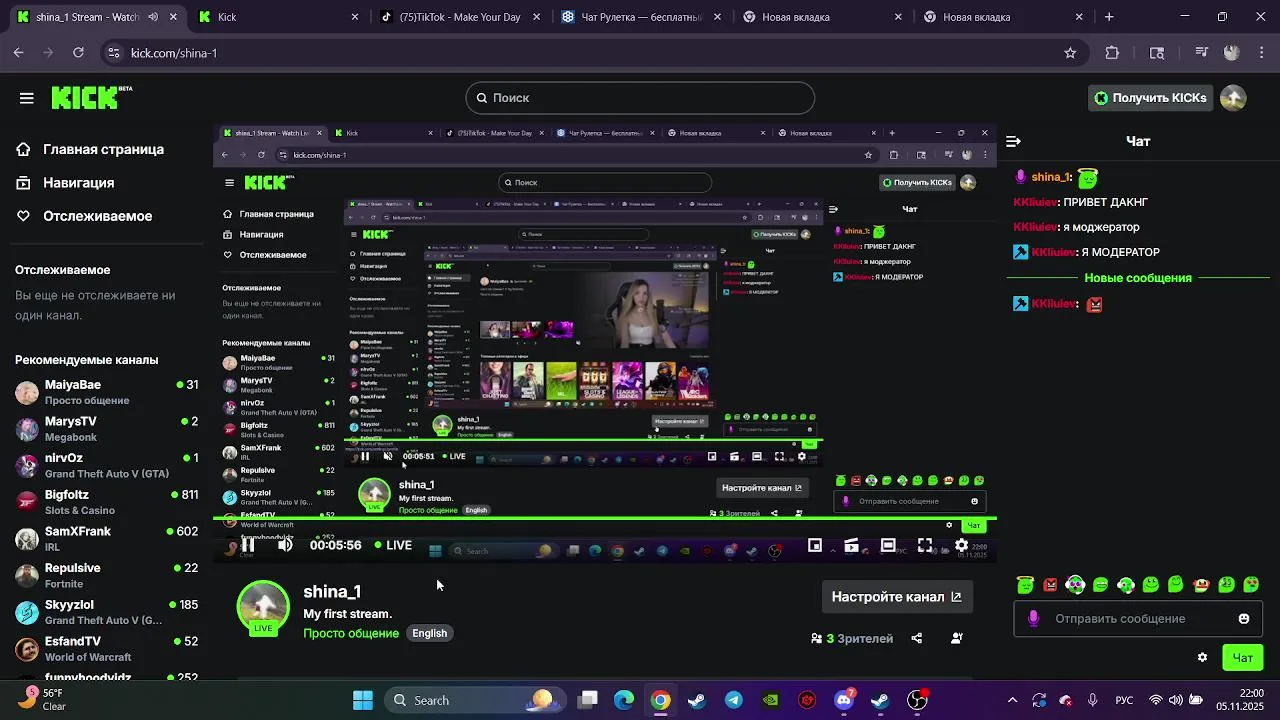Mute the shina_1 Stream browser tab audio
This screenshot has width=1280, height=720.
click(153, 17)
